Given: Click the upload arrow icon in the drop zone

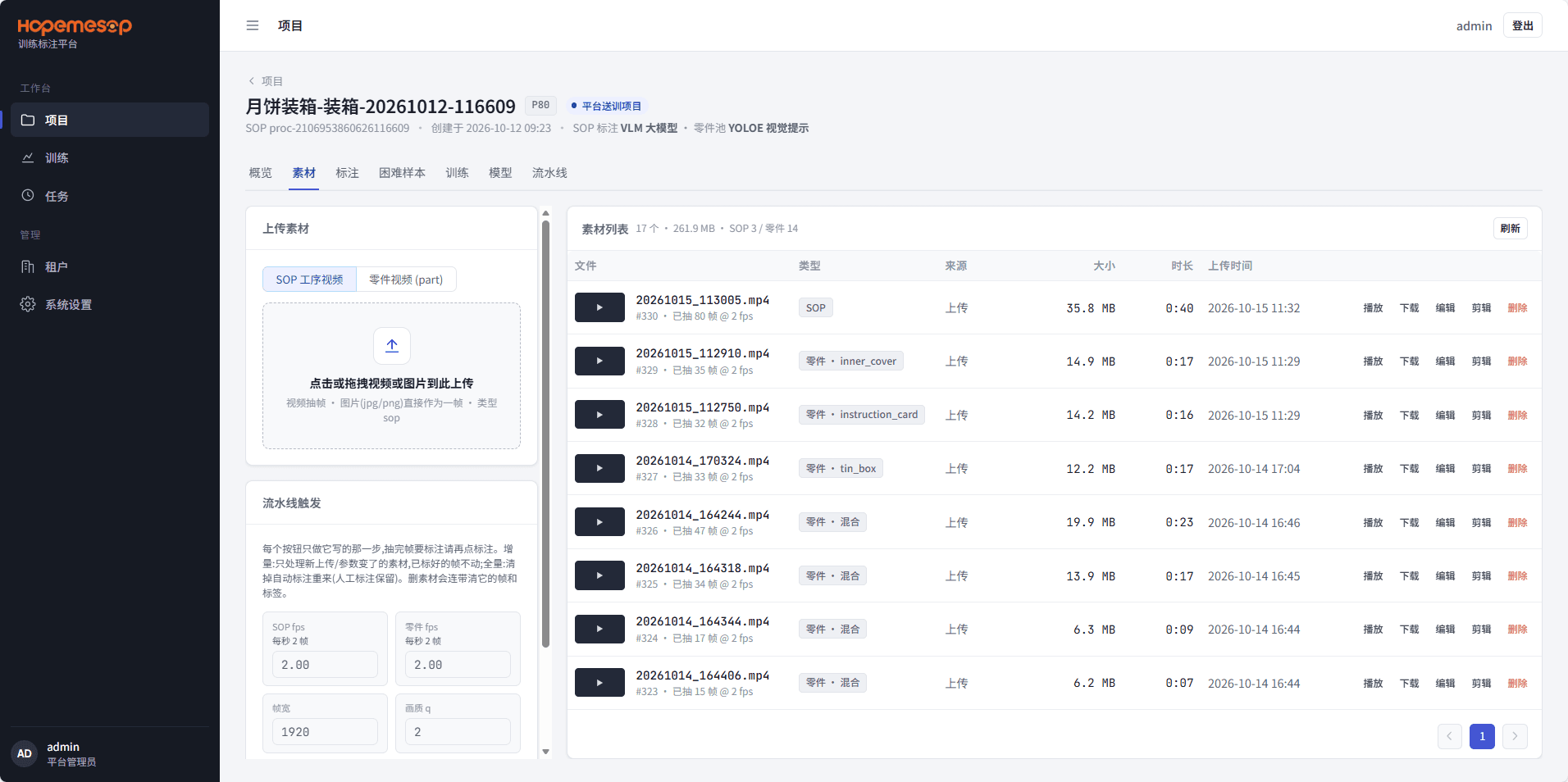Looking at the screenshot, I should (x=392, y=345).
